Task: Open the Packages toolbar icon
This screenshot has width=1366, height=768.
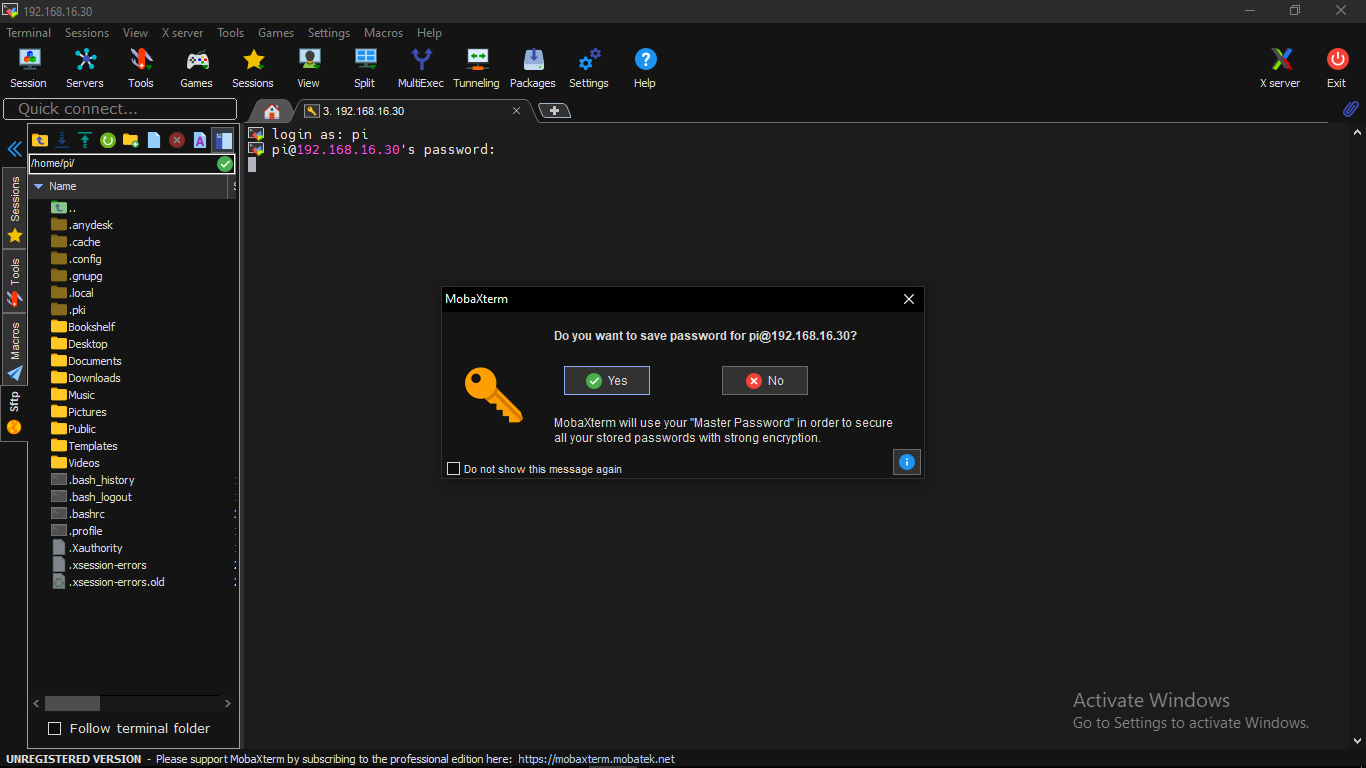Action: coord(533,68)
